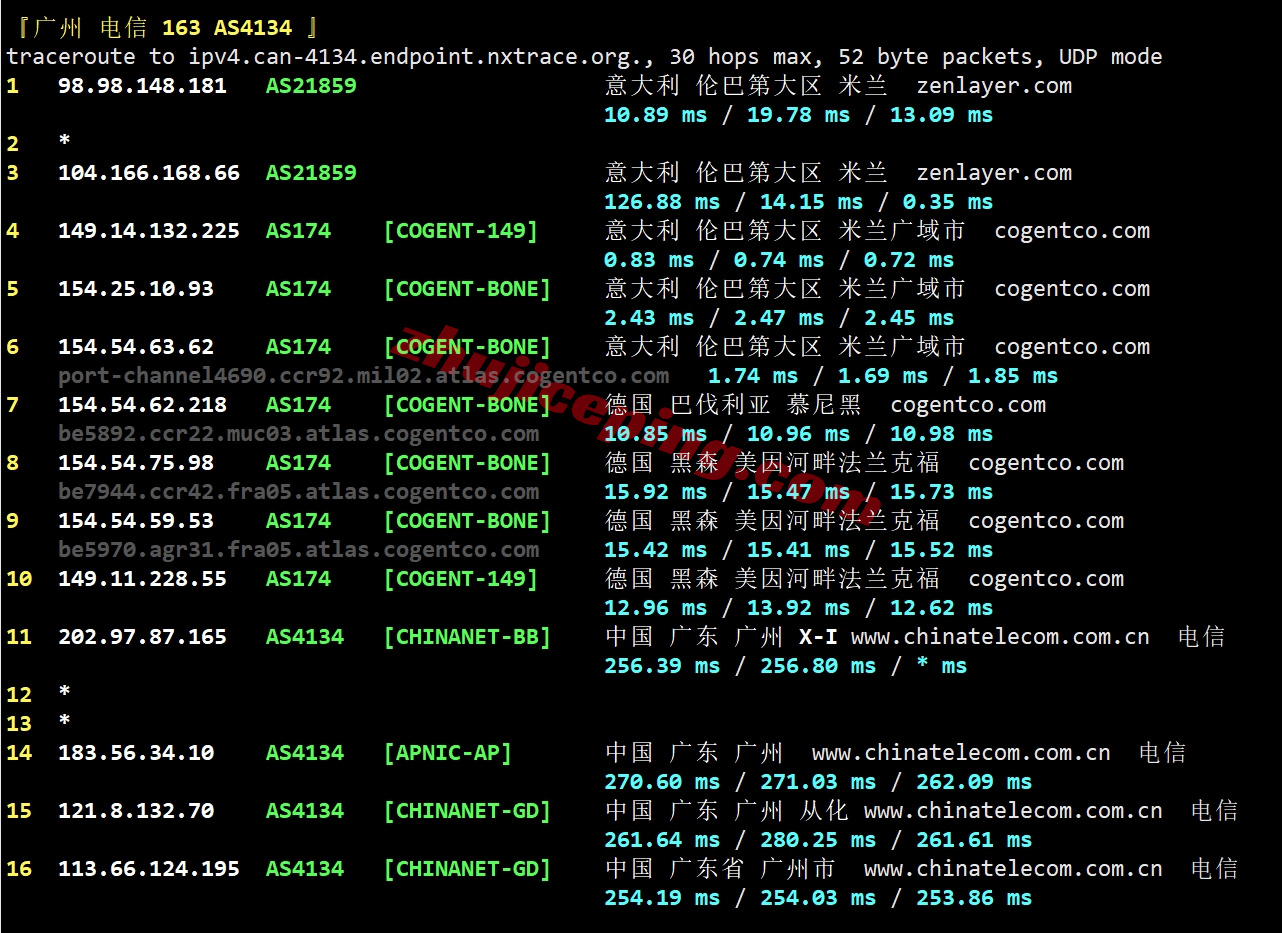
Task: Select the [CHINANET-BB] network tag
Action: coord(467,637)
